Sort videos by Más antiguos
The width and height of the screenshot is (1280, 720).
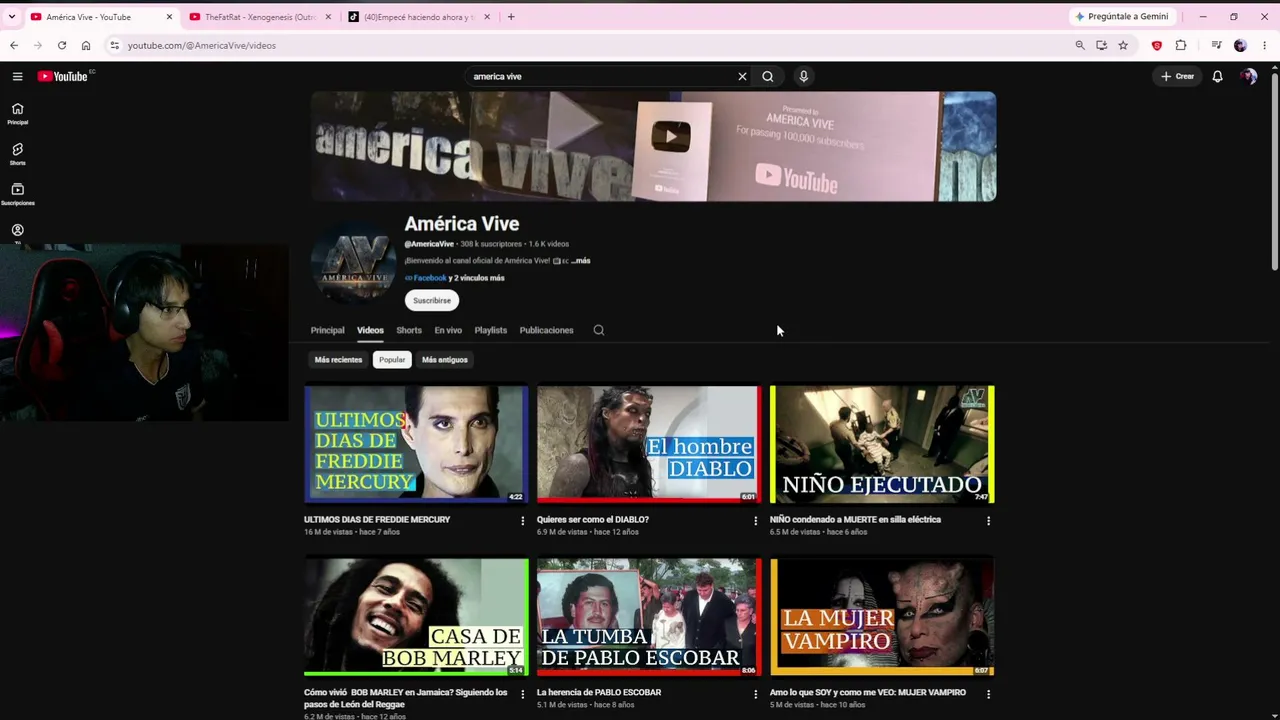(x=445, y=360)
